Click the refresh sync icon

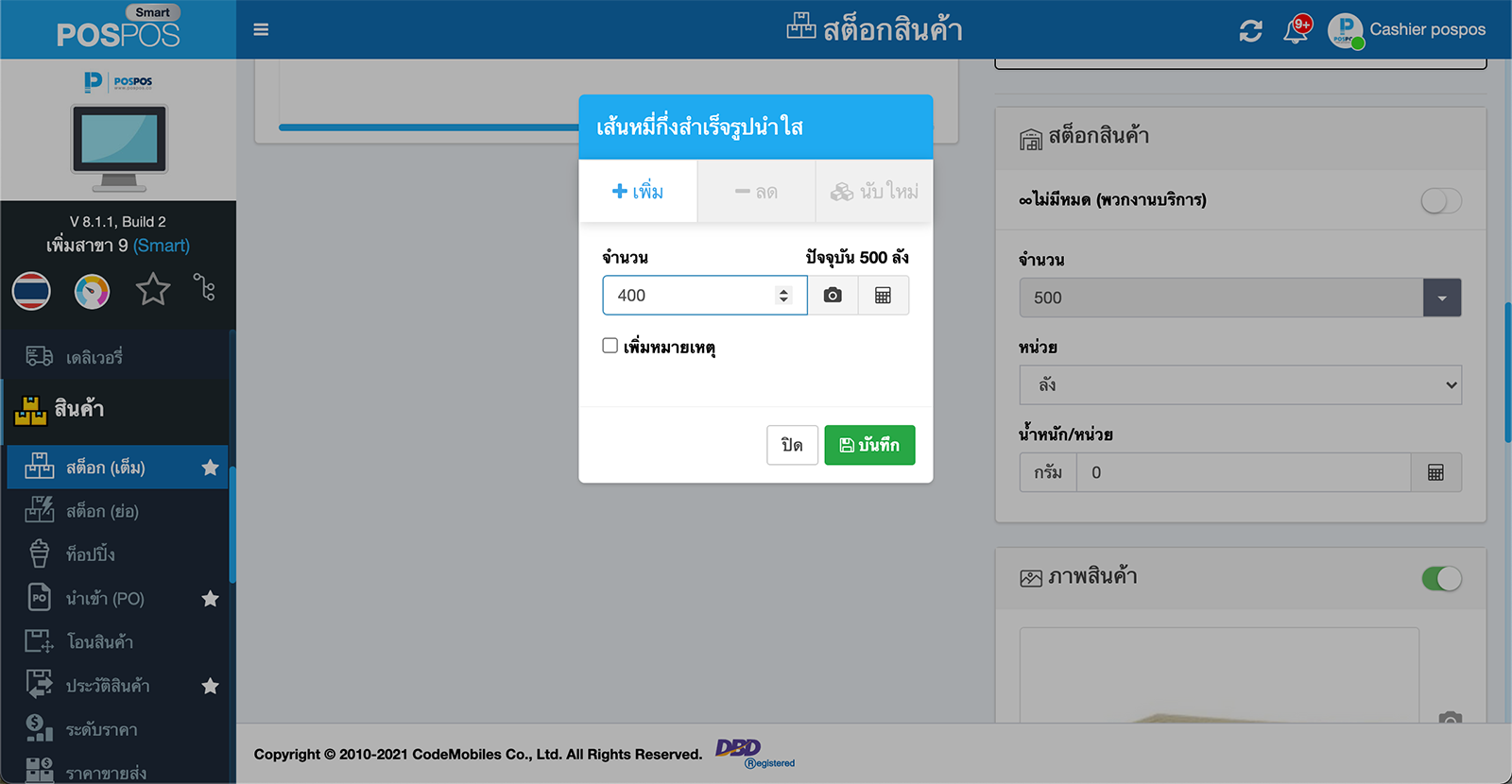pyautogui.click(x=1250, y=31)
